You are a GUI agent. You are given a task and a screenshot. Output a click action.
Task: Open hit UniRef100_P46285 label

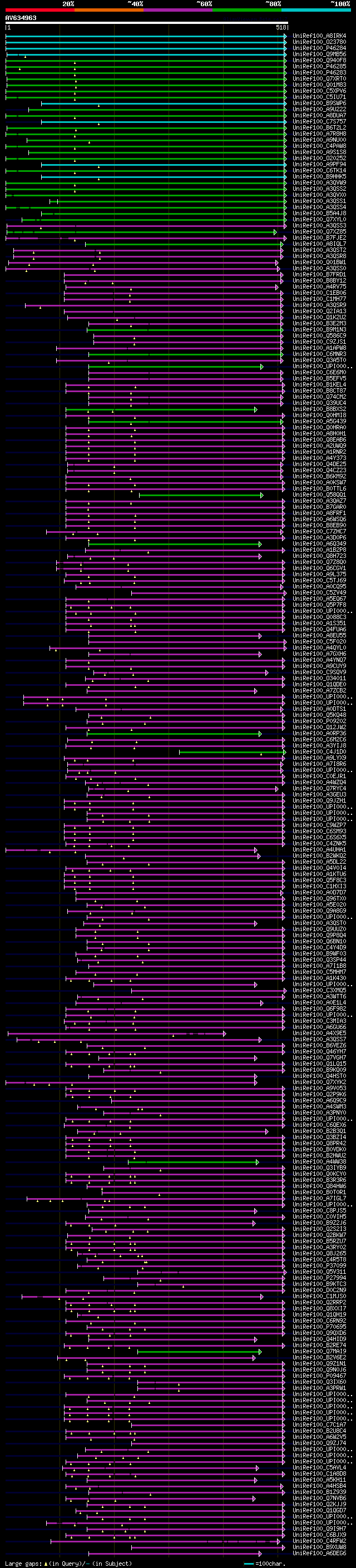[319, 66]
